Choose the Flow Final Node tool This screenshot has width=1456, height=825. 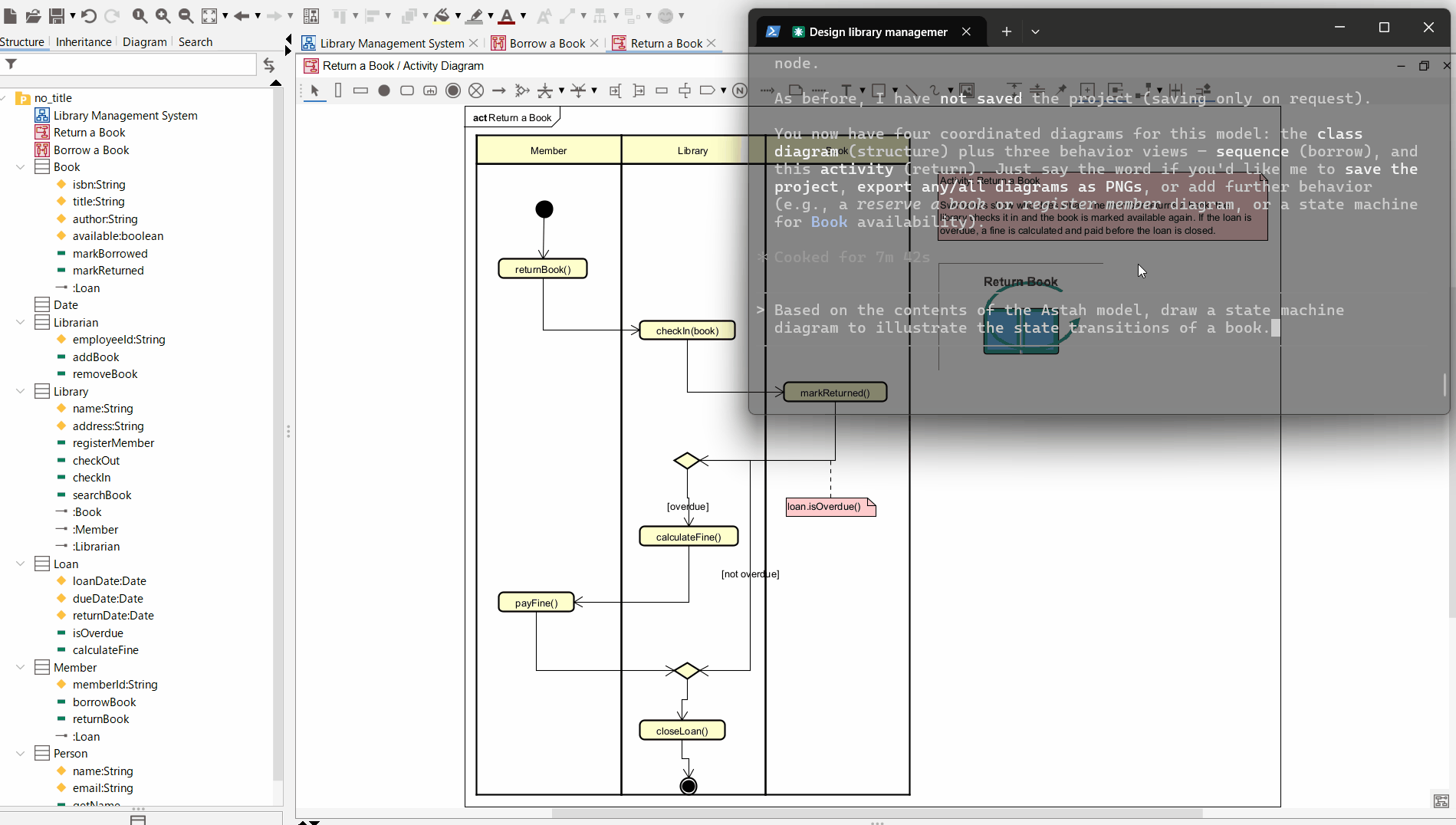click(x=476, y=90)
